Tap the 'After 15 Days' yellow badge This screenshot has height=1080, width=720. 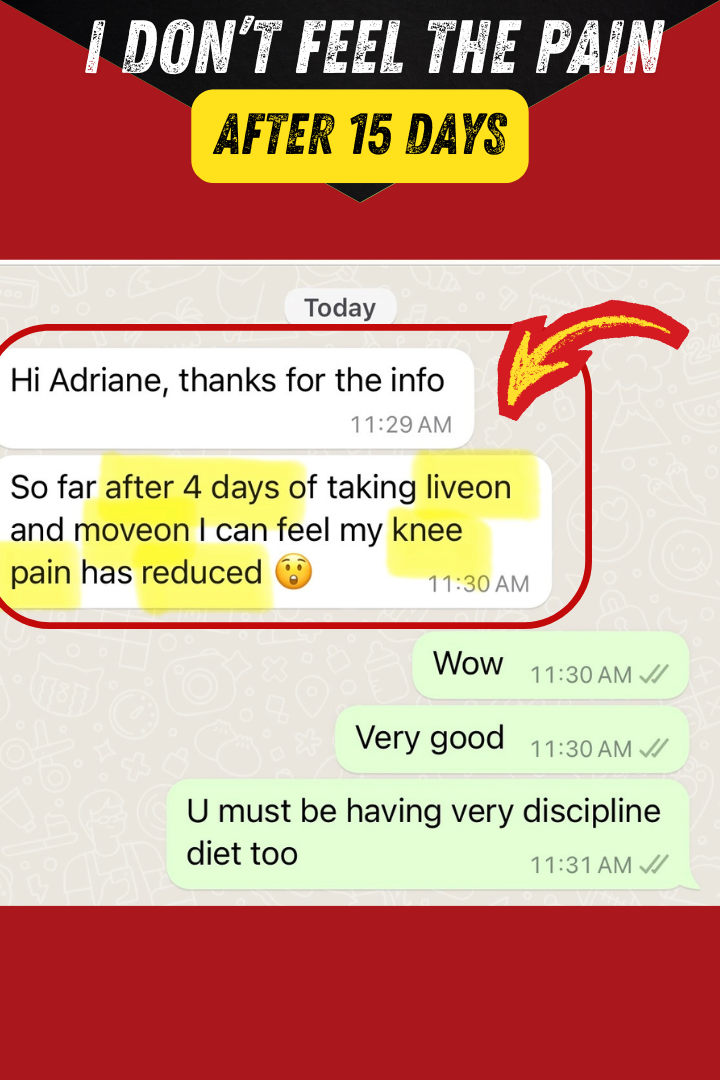[360, 136]
